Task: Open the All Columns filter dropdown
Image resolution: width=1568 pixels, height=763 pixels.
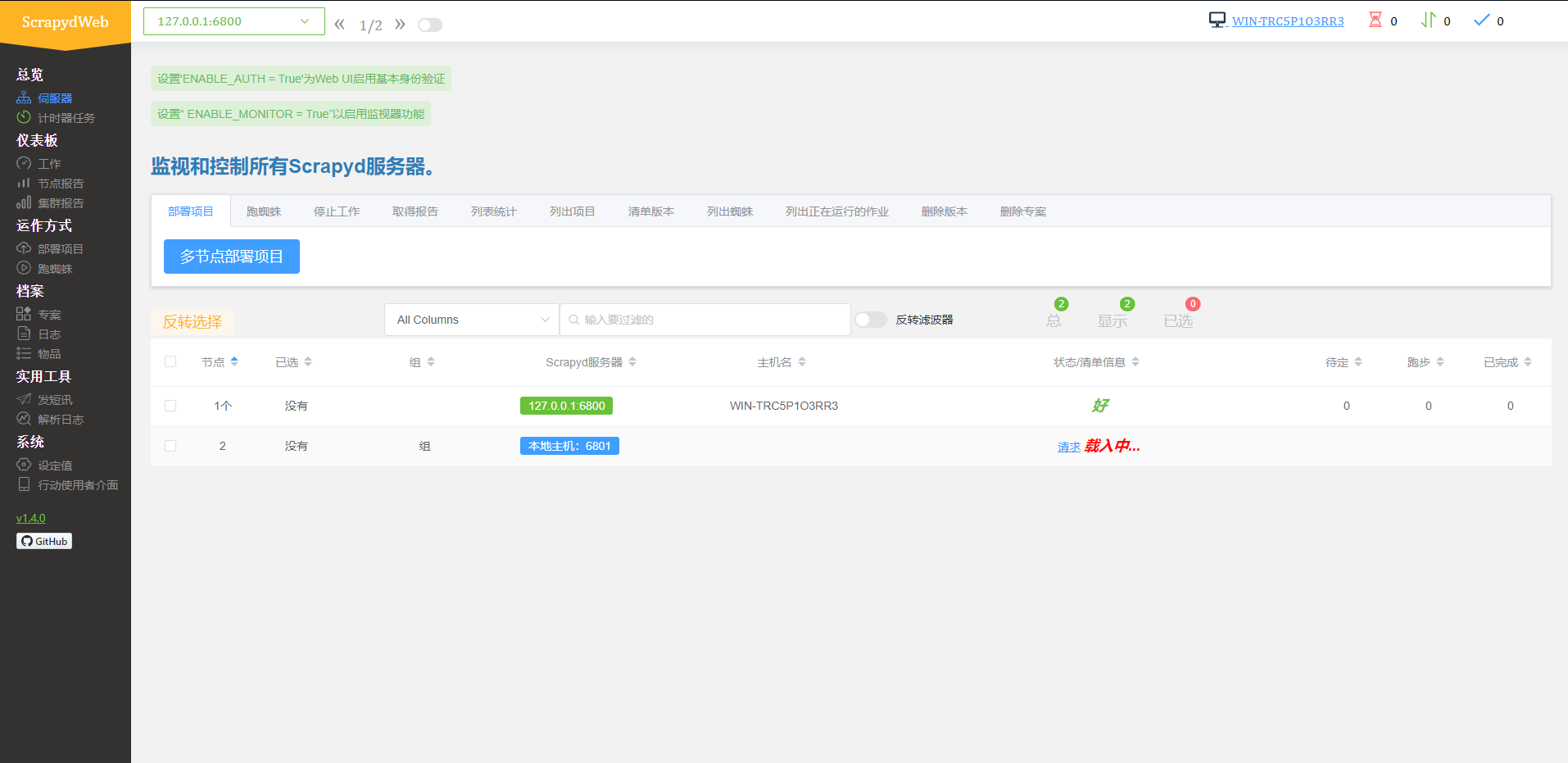Action: 472,320
